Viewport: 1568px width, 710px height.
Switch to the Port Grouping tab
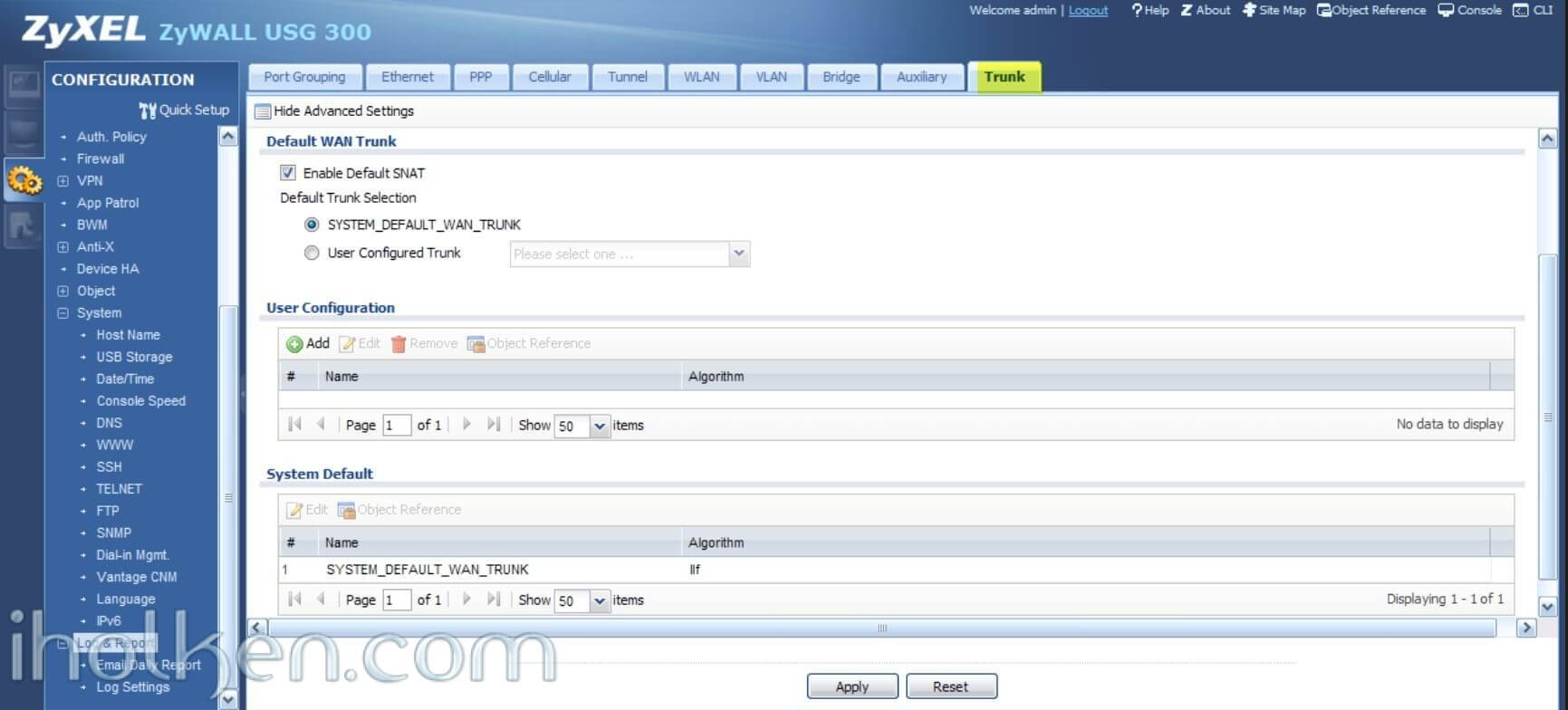304,77
